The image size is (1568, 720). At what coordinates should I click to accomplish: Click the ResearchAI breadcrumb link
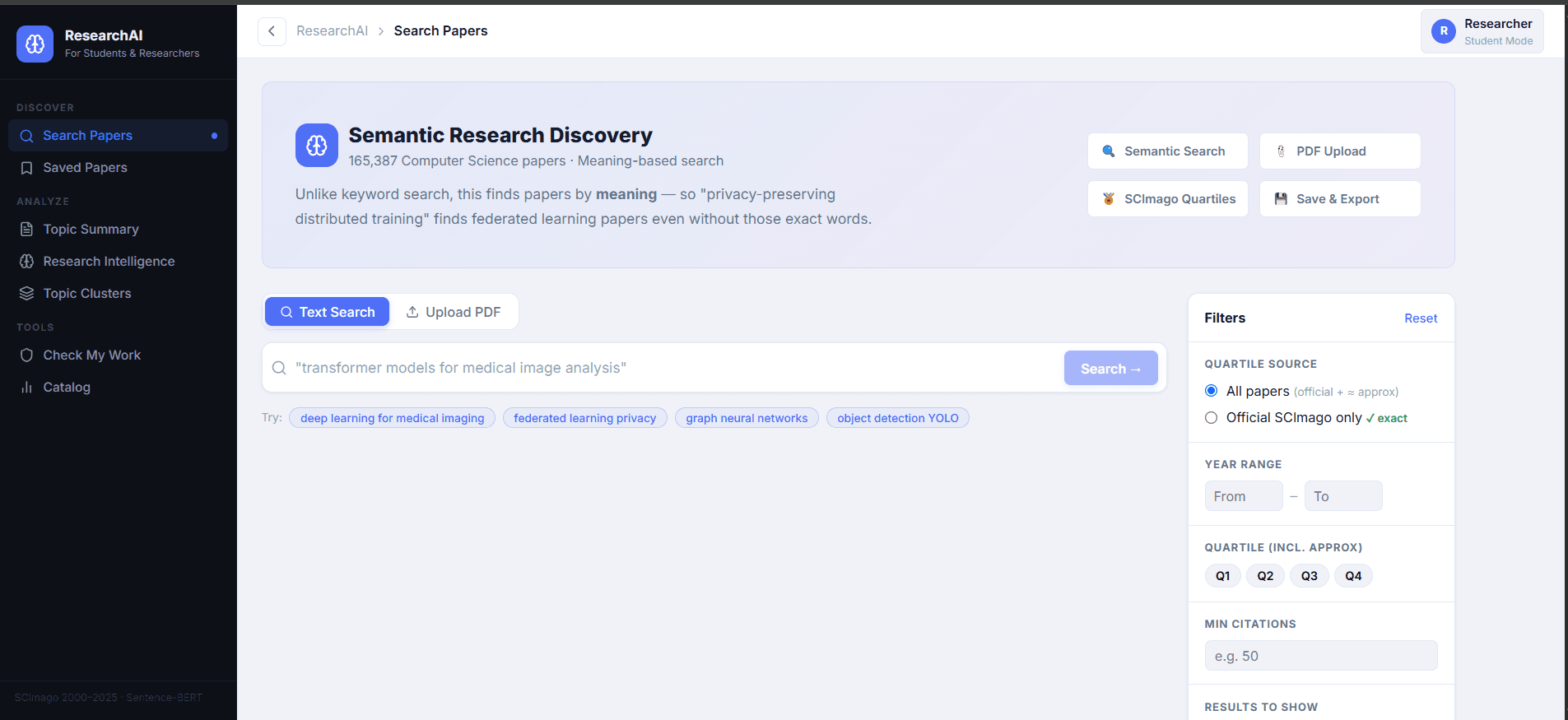(x=332, y=31)
